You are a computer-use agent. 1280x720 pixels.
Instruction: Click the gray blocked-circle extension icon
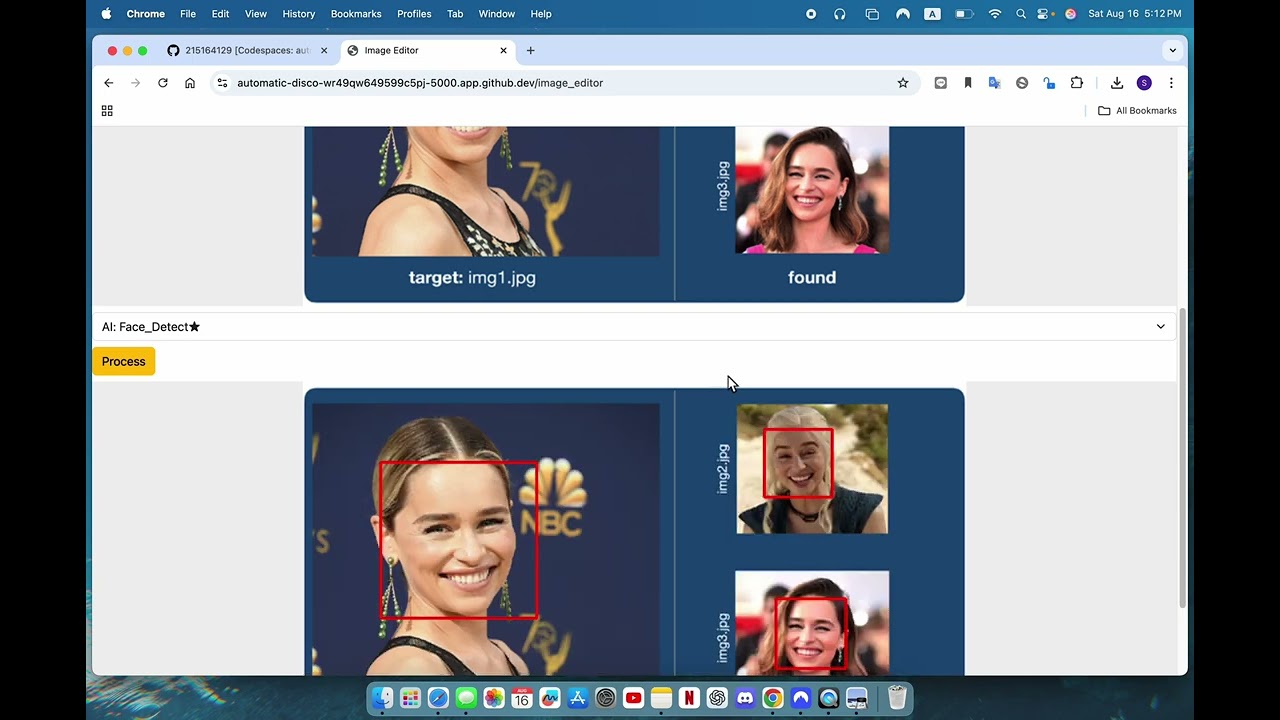[x=1022, y=83]
